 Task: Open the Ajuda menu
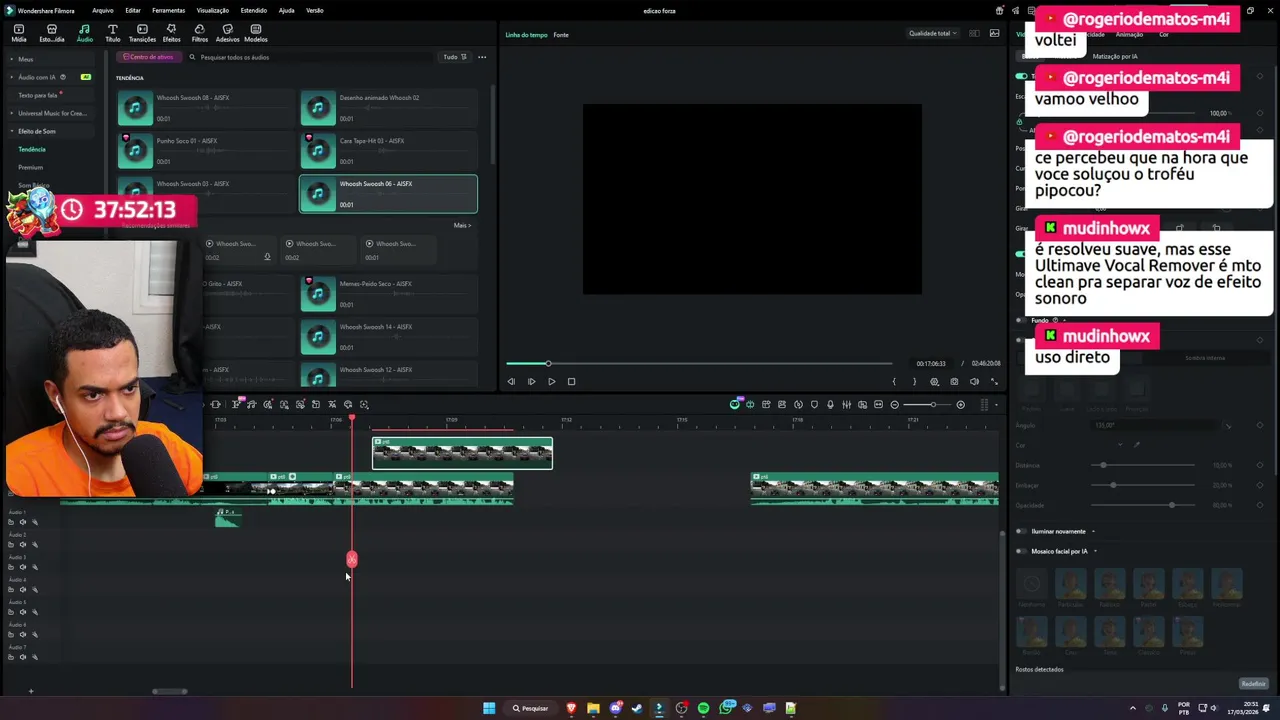[x=286, y=10]
